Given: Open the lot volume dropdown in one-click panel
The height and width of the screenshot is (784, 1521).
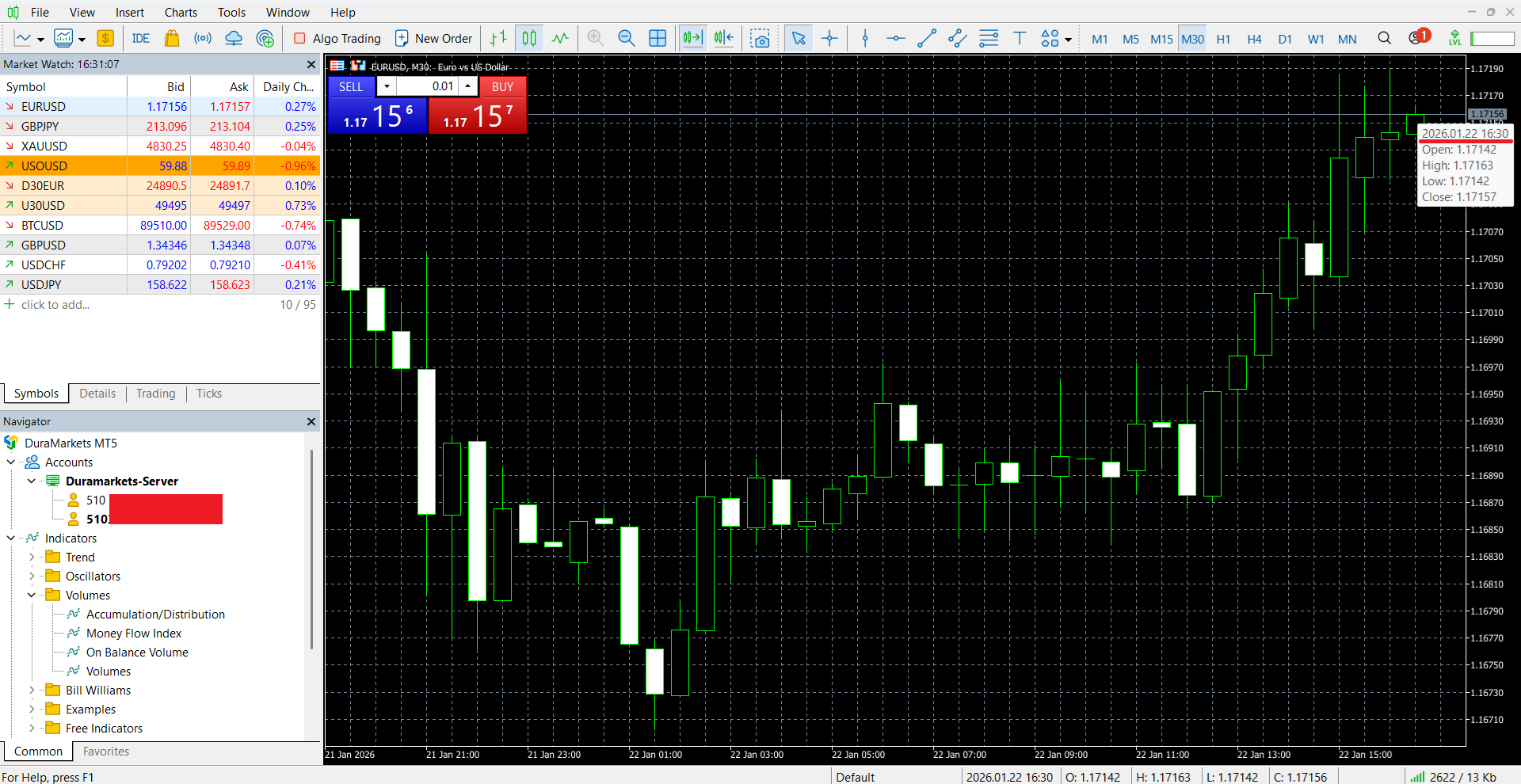Looking at the screenshot, I should [x=387, y=86].
